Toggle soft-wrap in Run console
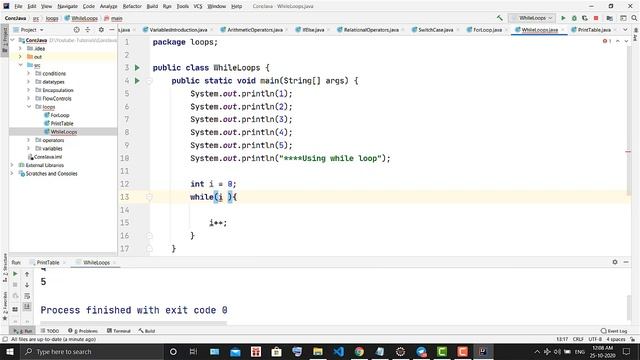This screenshot has height=360, width=640. (27, 296)
